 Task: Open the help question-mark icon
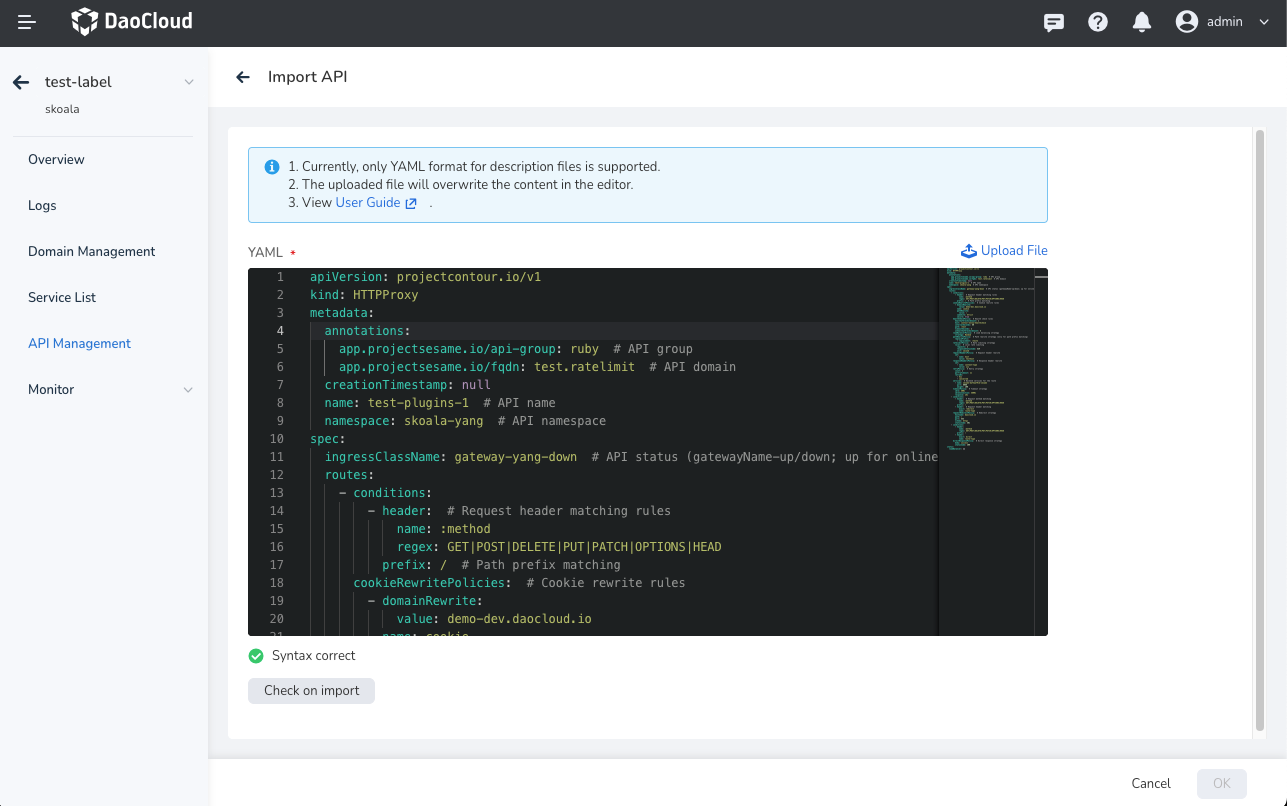click(x=1097, y=21)
